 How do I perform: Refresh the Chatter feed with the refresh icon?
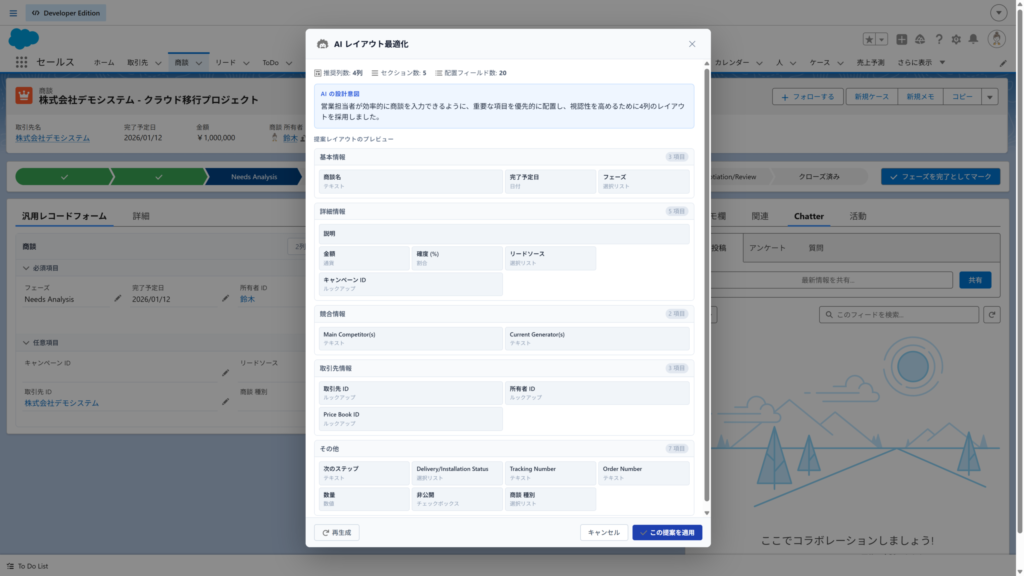(x=992, y=314)
